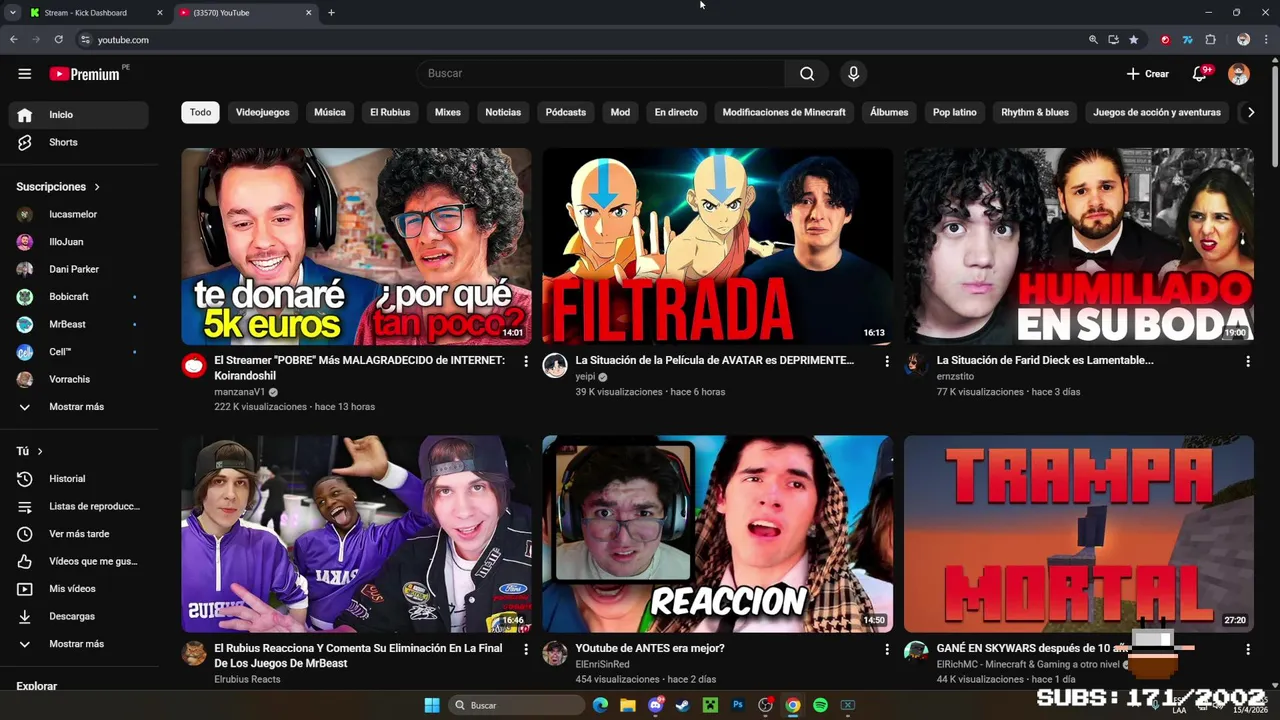Open HUMILLADO EN SU BODA thumbnail
This screenshot has width=1280, height=720.
click(1078, 246)
